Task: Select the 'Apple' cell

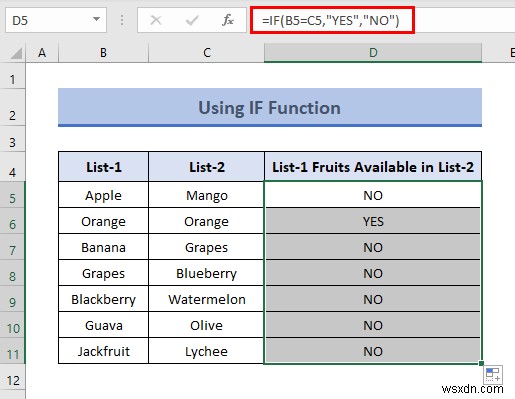Action: 103,195
